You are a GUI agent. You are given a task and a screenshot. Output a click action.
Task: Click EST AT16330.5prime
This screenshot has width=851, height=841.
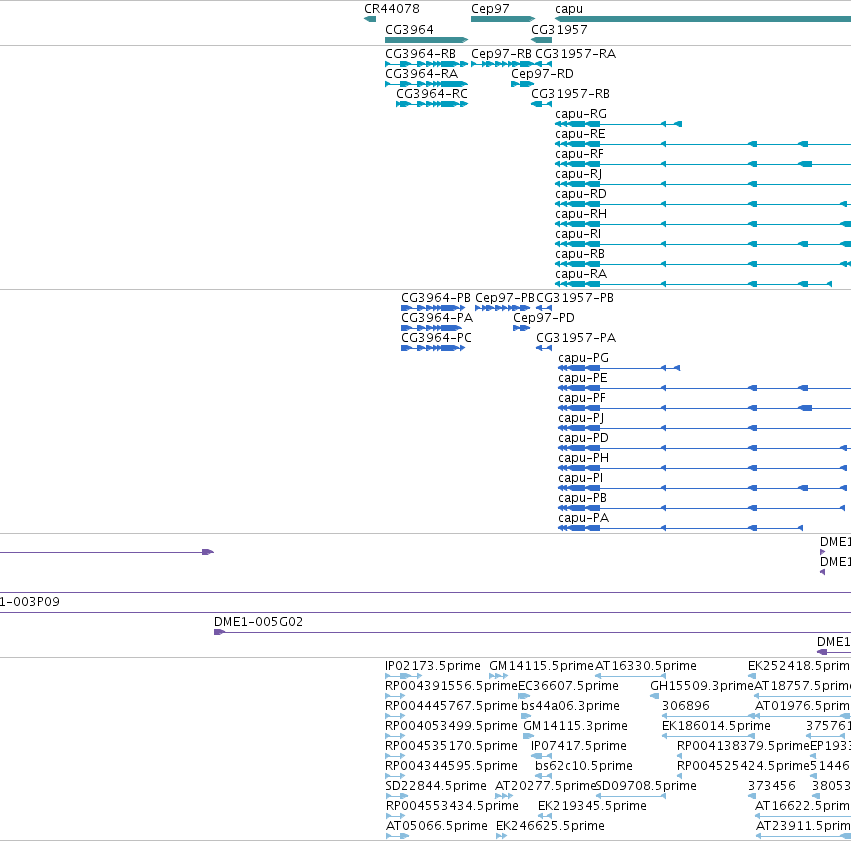[646, 666]
